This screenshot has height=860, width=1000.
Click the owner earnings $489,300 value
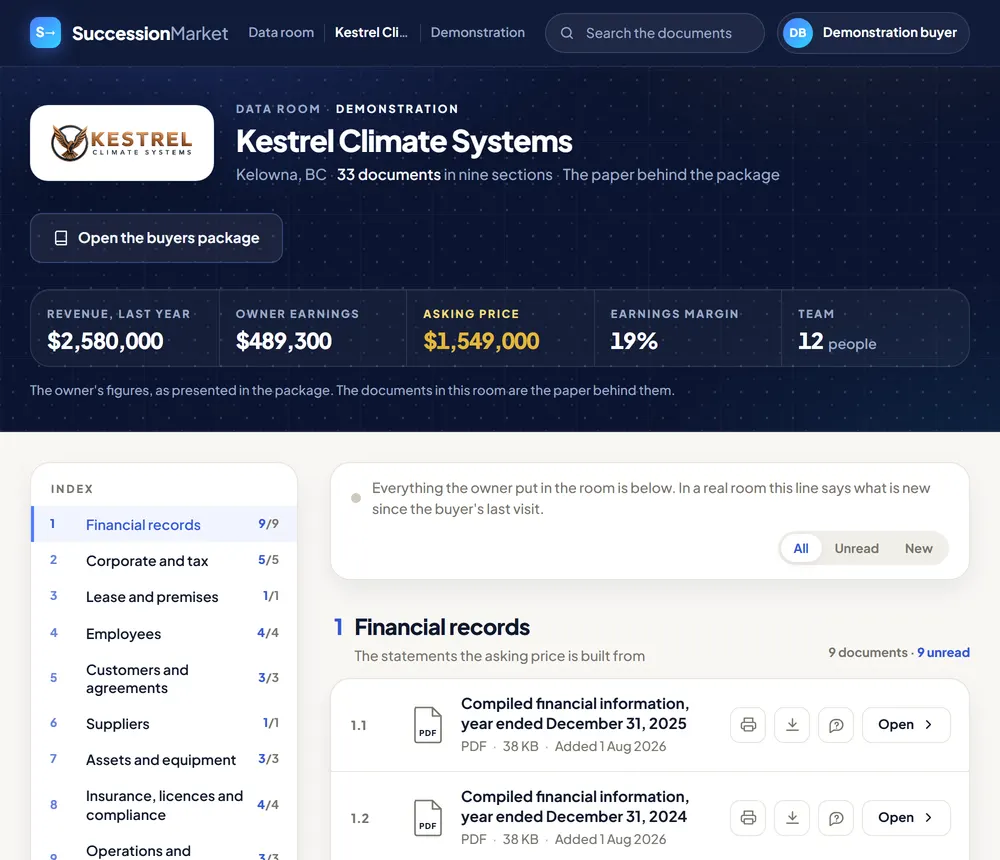(x=284, y=341)
